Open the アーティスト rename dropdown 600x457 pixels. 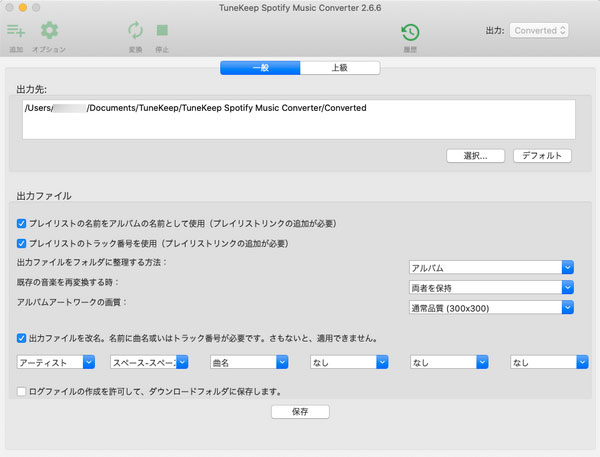click(56, 362)
